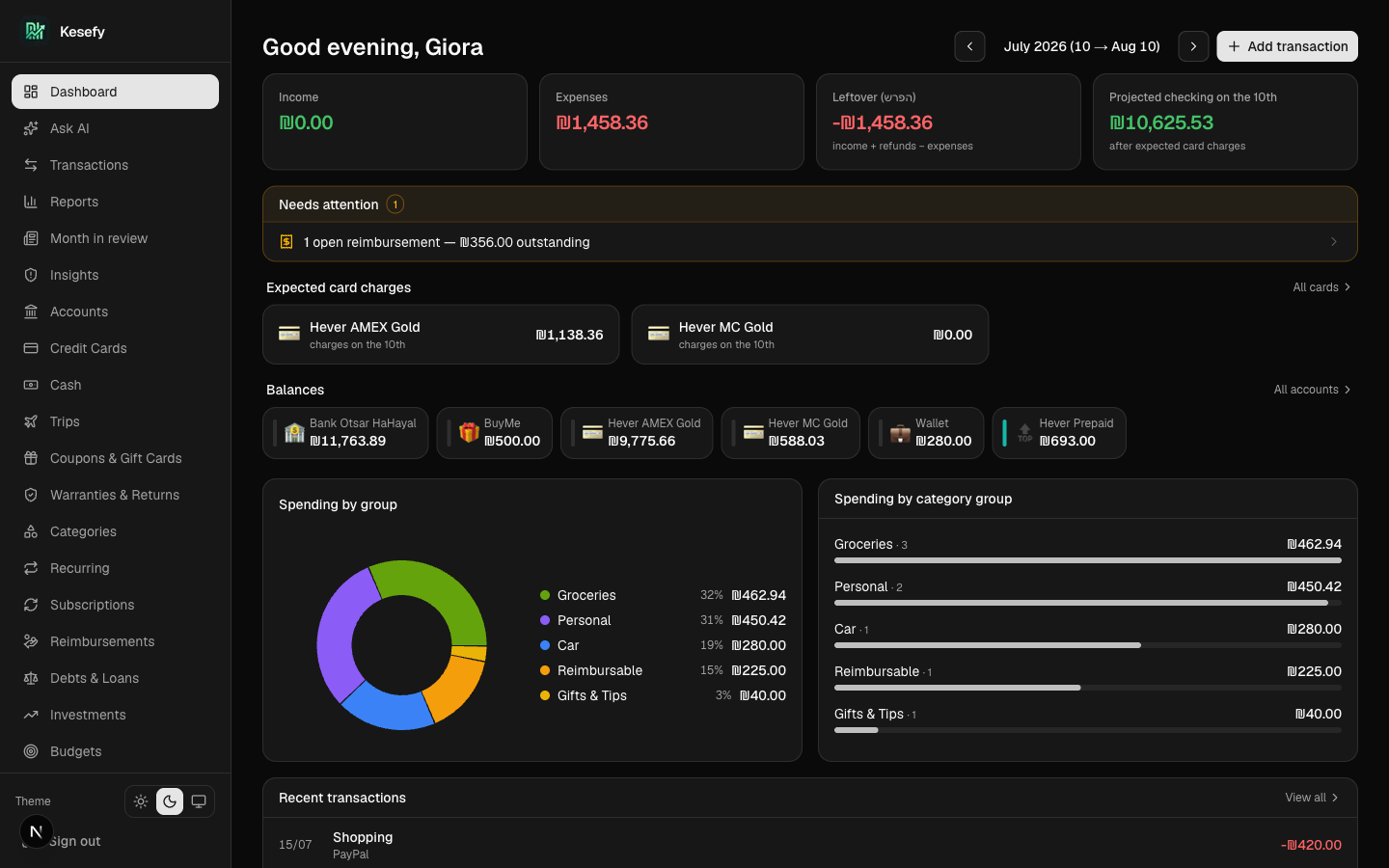Click the Subscriptions refresh icon
This screenshot has width=1389, height=868.
point(31,605)
